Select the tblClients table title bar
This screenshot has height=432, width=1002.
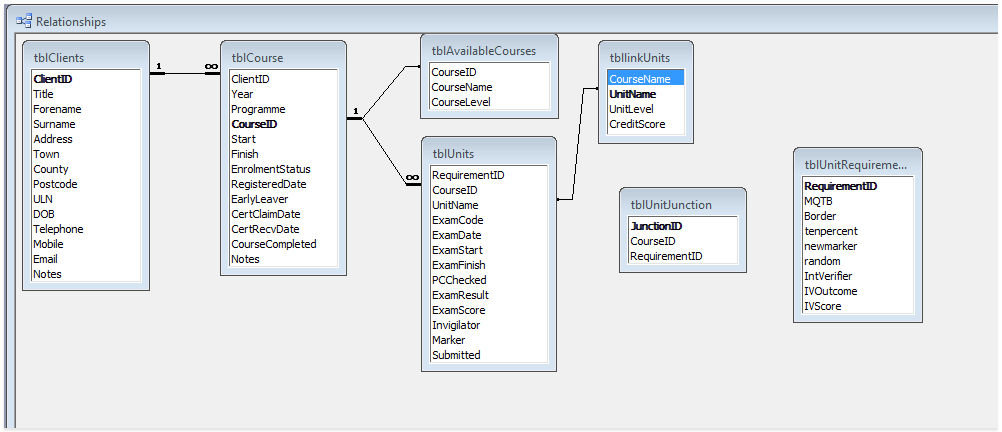[x=86, y=58]
